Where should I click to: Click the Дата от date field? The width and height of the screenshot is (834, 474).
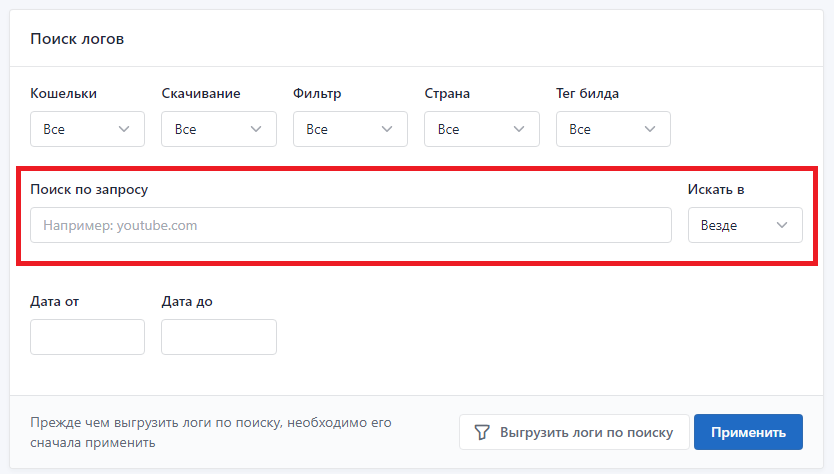point(87,337)
